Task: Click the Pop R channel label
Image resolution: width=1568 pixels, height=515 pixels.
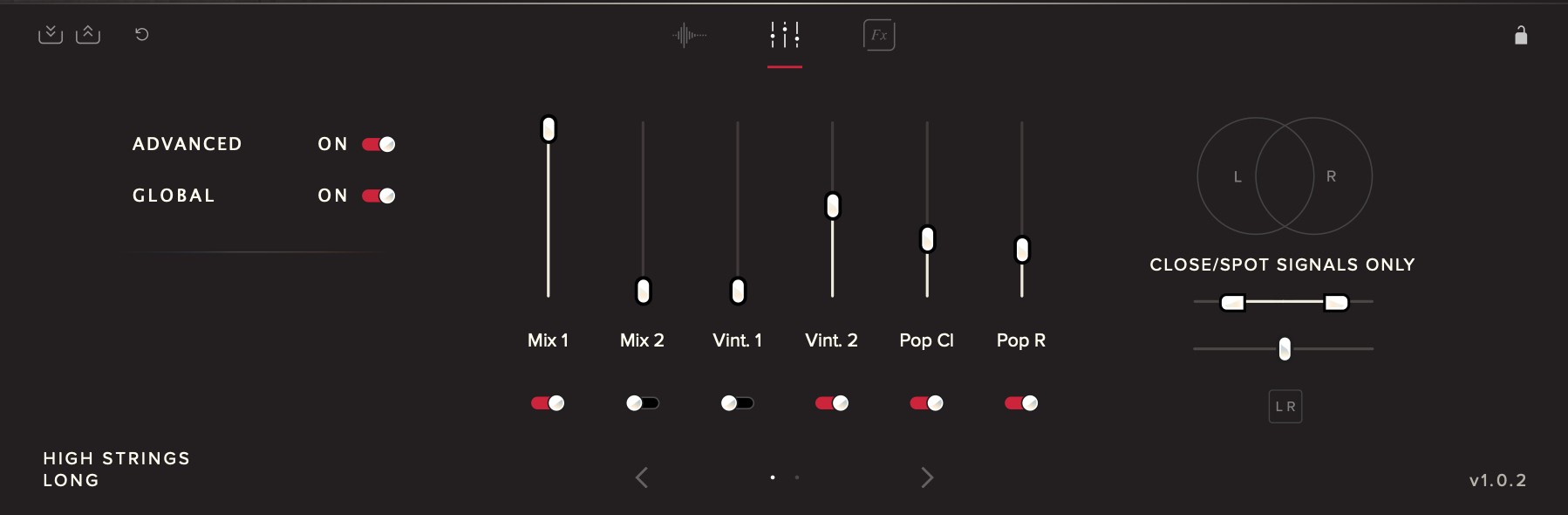Action: (x=1021, y=340)
